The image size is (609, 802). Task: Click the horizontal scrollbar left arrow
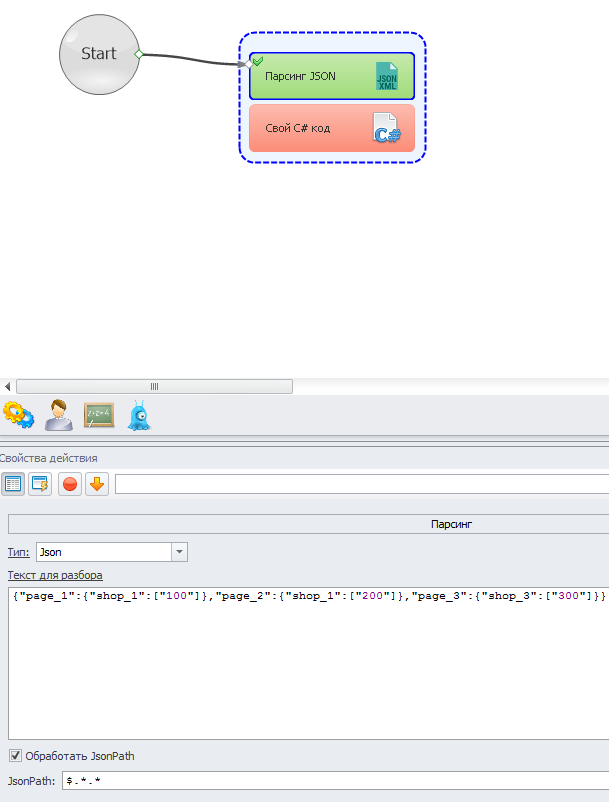(x=8, y=386)
